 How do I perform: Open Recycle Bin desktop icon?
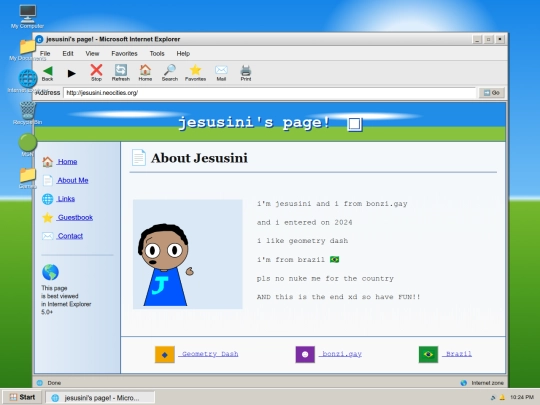click(28, 113)
